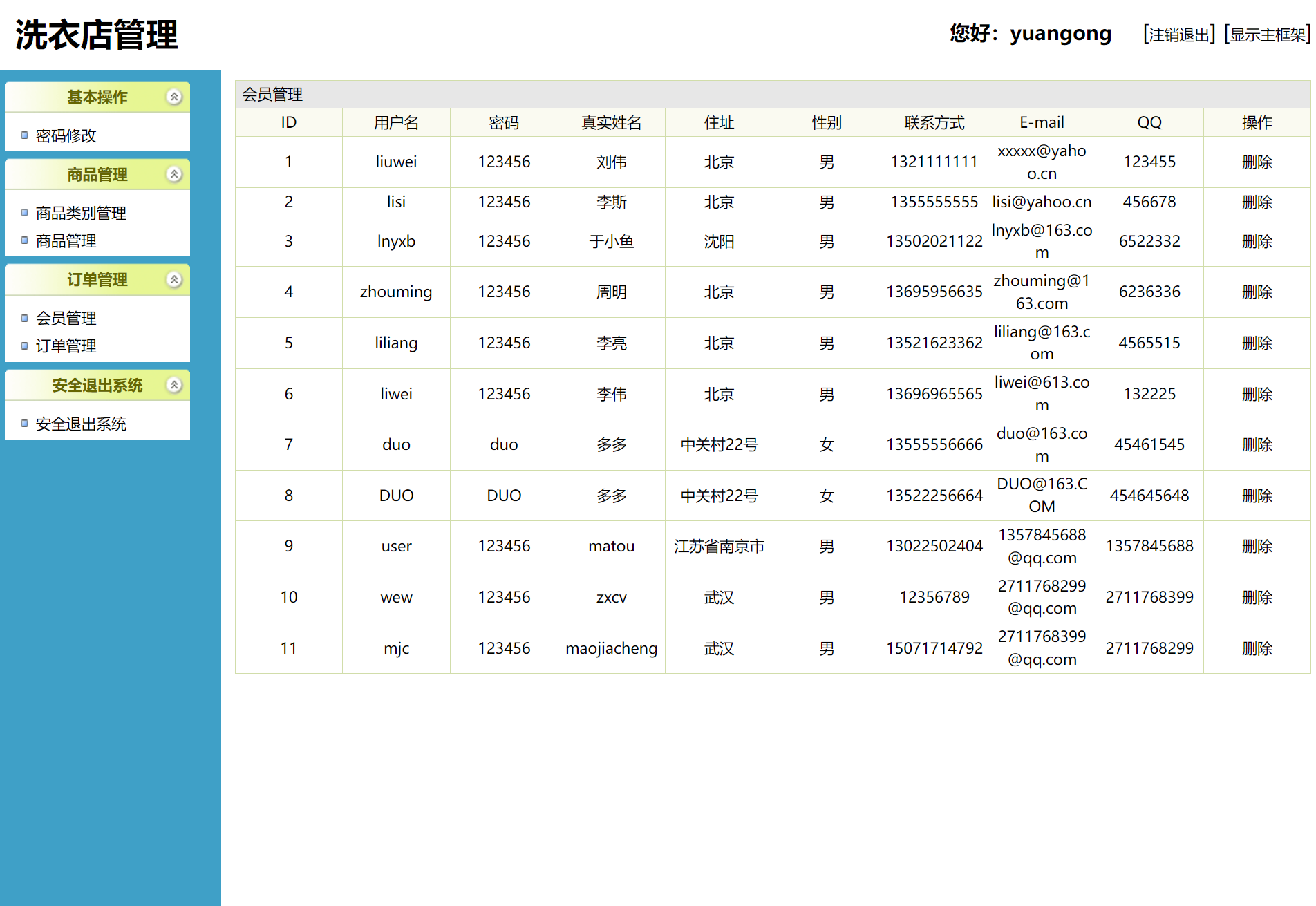Delete member lisi row
Screen dimensions: 1316x906
pyautogui.click(x=1257, y=202)
